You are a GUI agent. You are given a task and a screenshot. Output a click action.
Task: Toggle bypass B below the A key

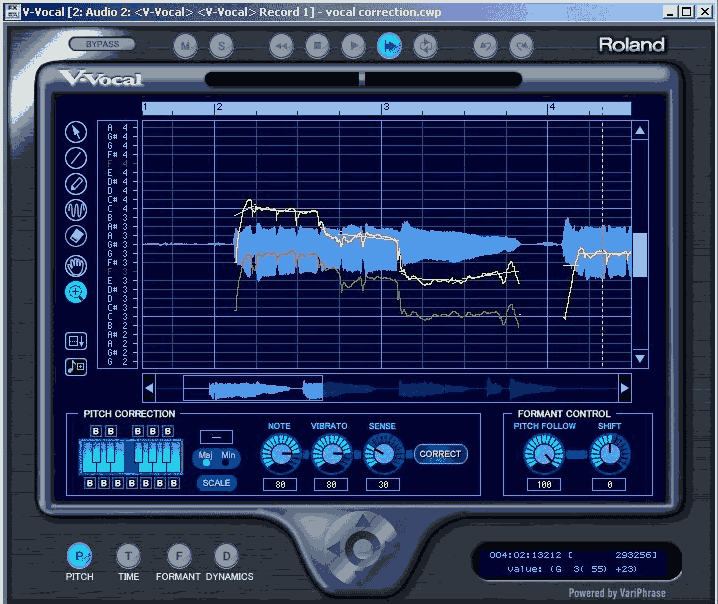(x=160, y=483)
